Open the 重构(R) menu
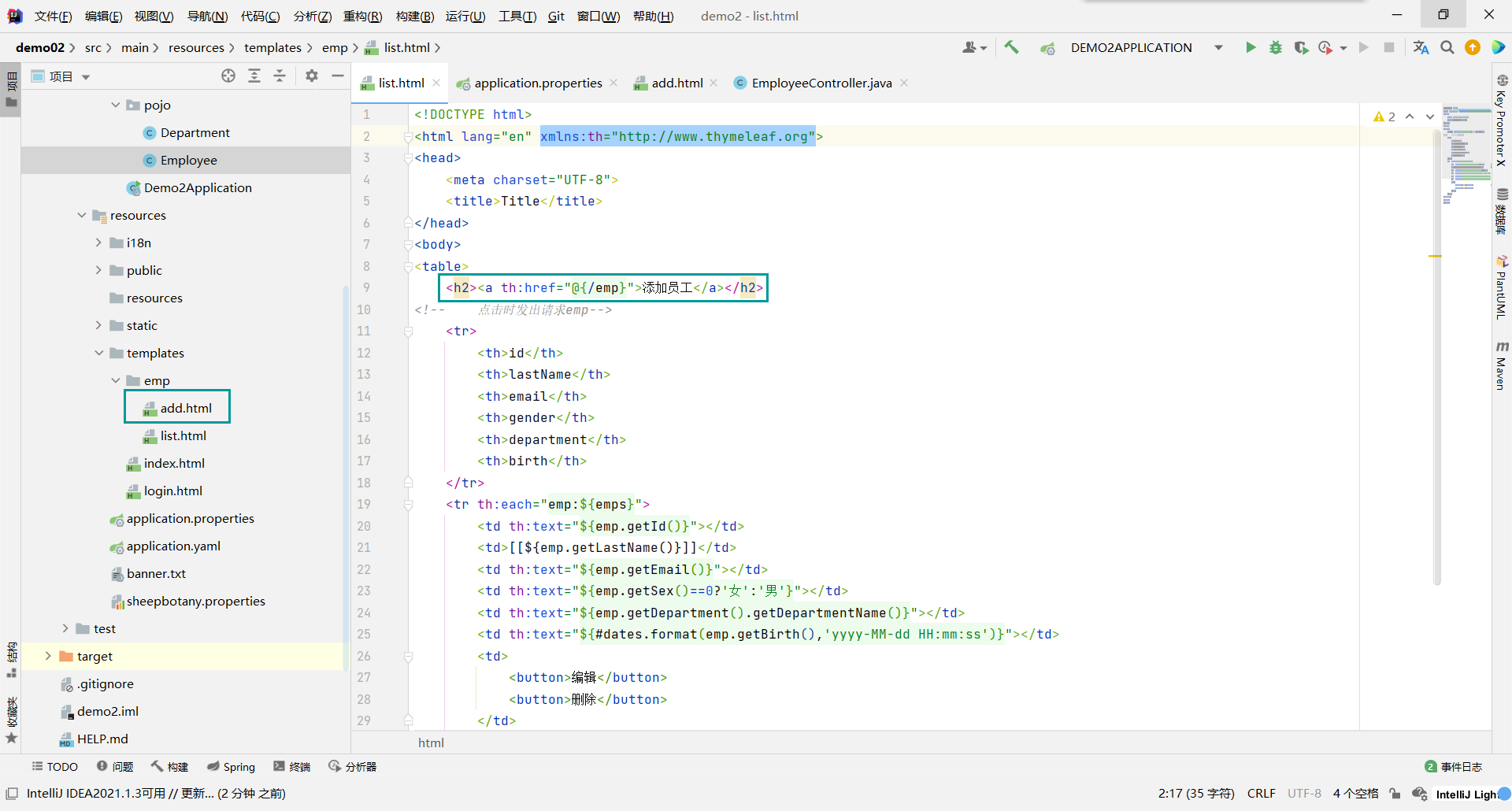Image resolution: width=1512 pixels, height=811 pixels. pos(363,16)
